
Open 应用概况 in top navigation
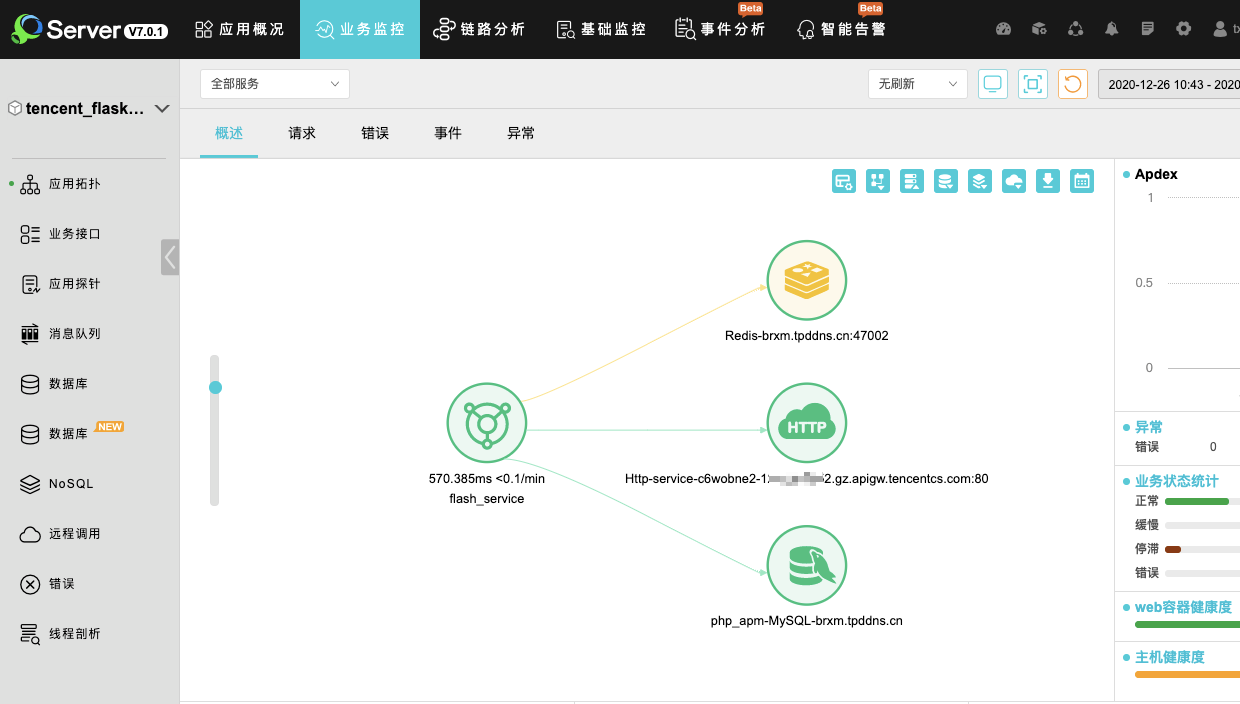pos(240,29)
